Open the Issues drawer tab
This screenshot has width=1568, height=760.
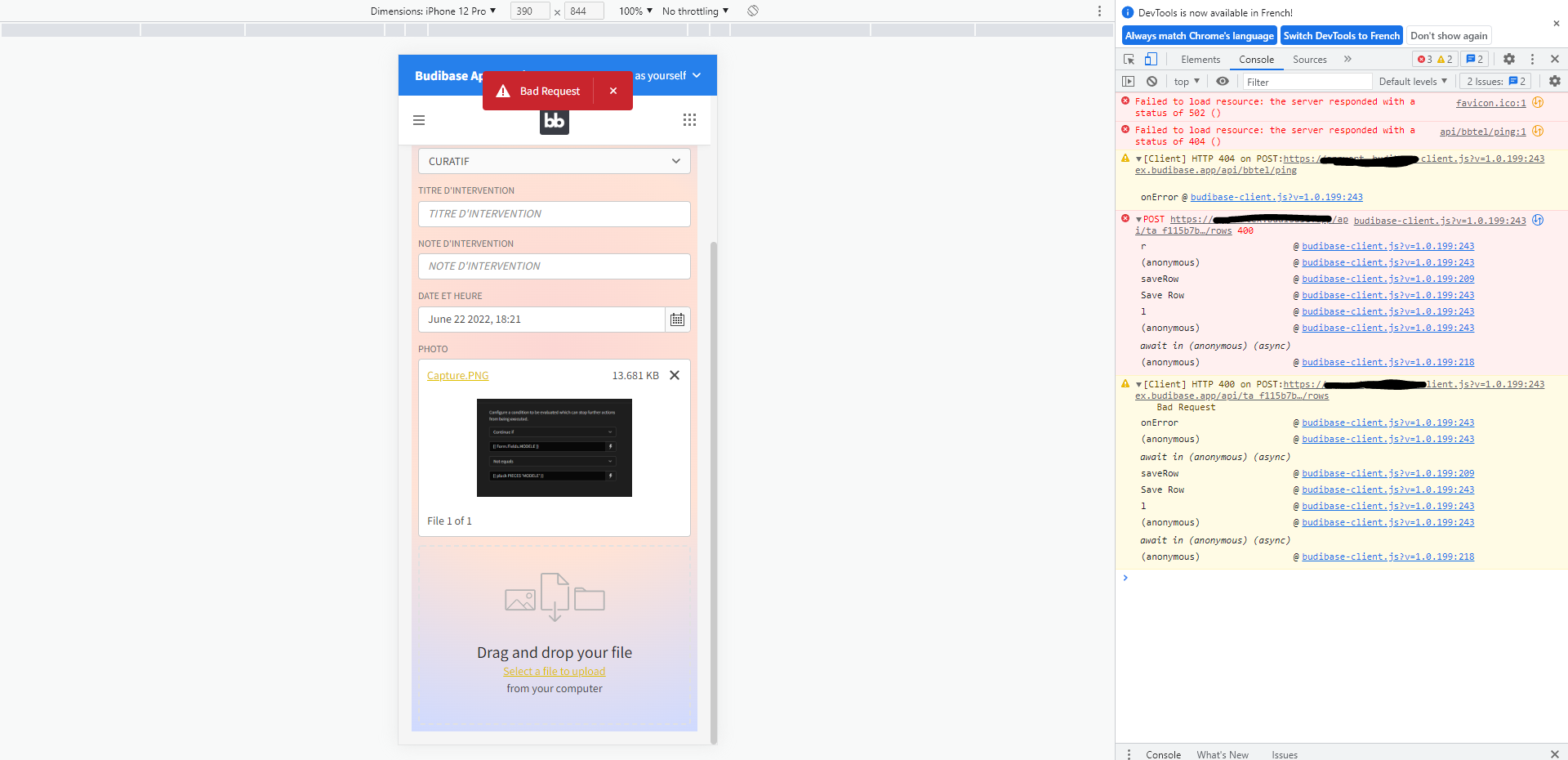pos(1285,754)
